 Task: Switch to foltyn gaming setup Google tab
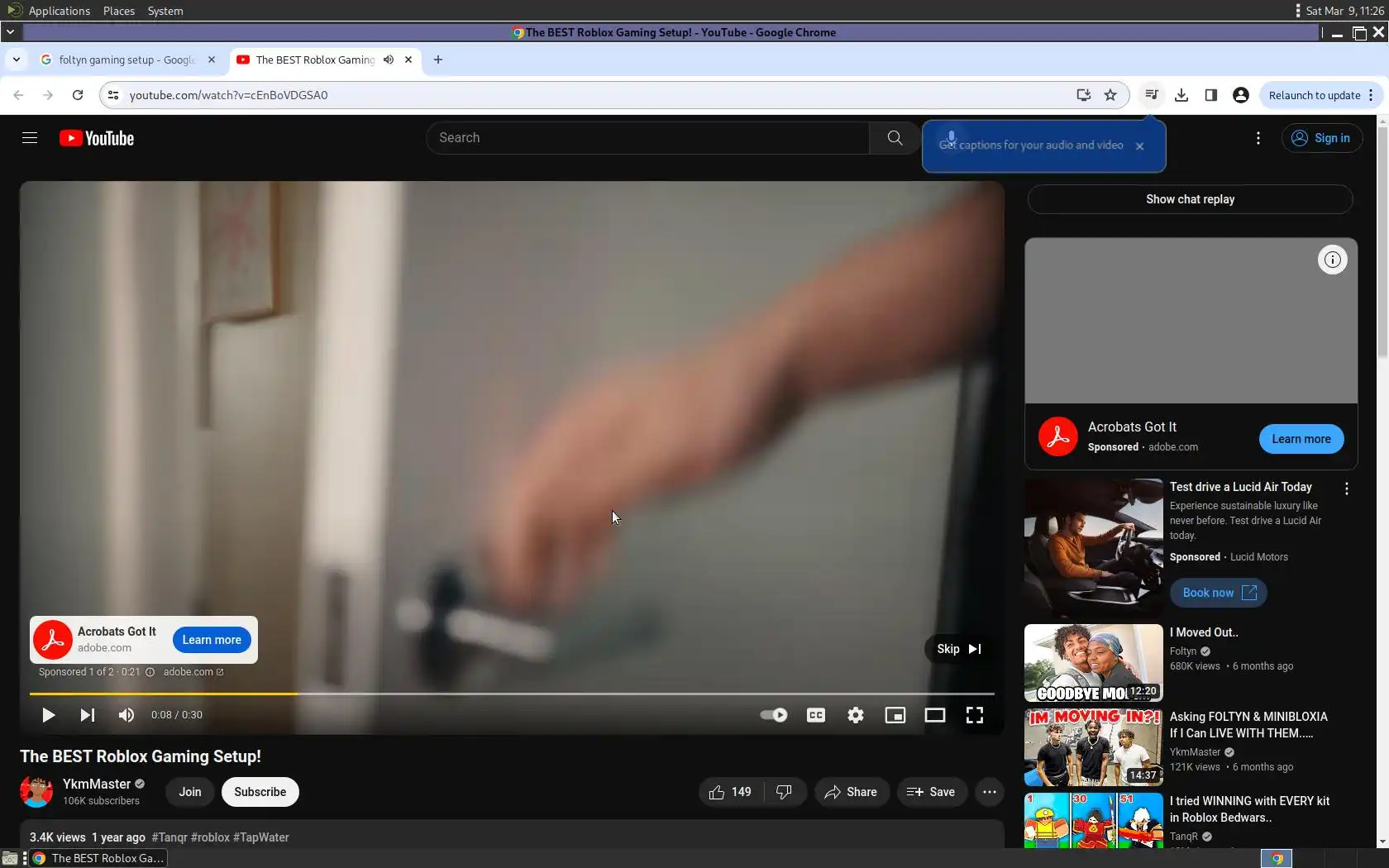point(127,60)
